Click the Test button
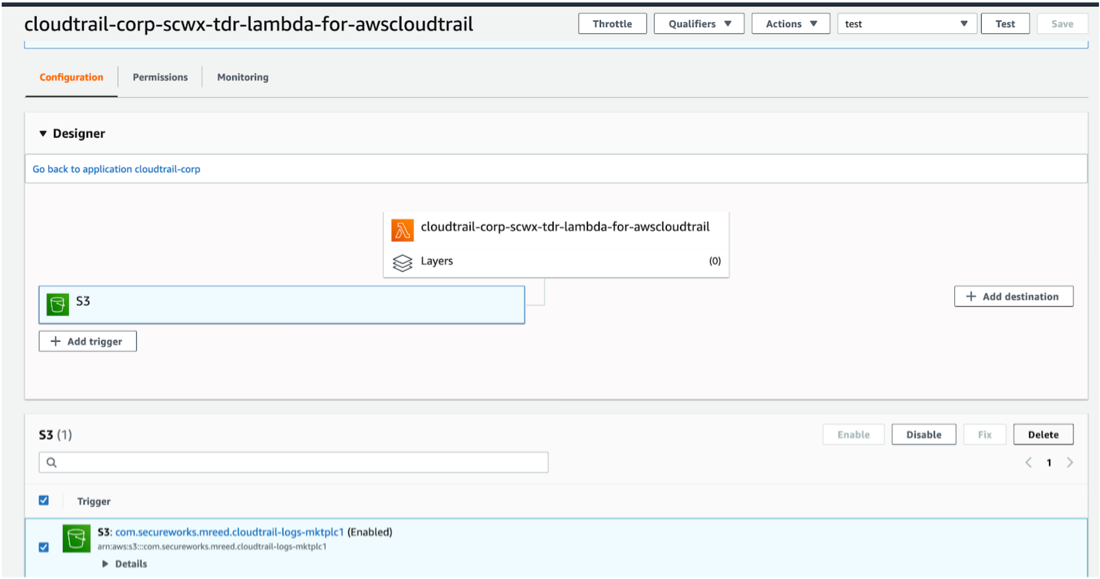1100x579 pixels. (x=1005, y=24)
